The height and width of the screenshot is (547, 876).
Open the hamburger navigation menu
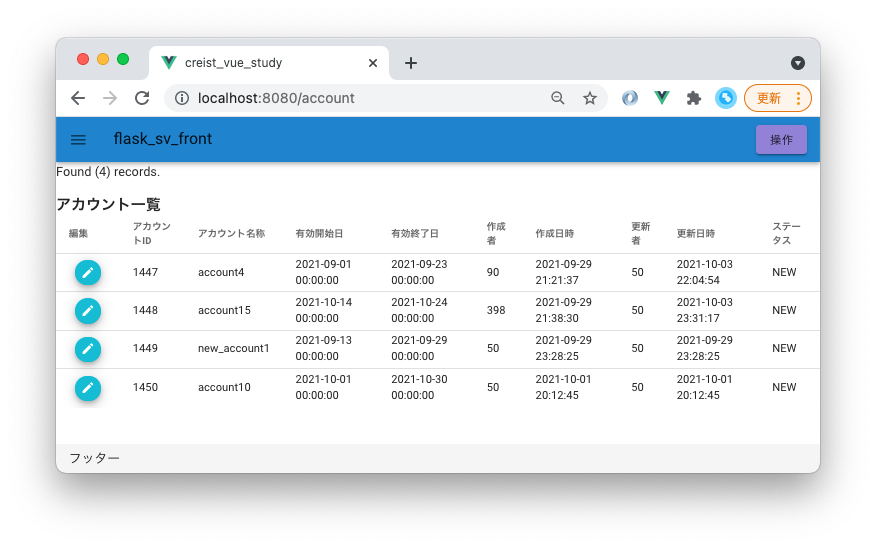click(x=78, y=139)
